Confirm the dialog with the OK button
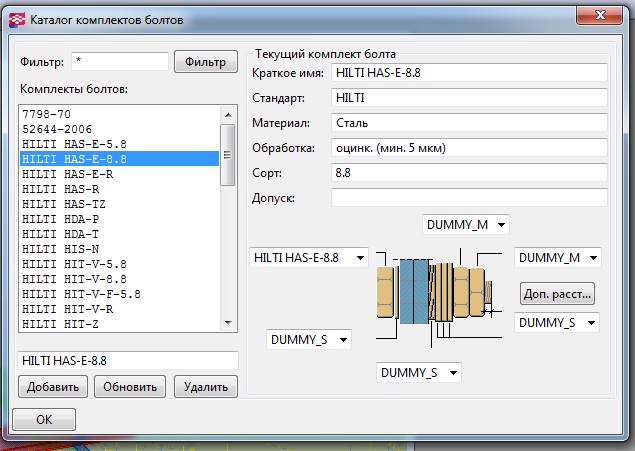Image resolution: width=635 pixels, height=451 pixels. pyautogui.click(x=44, y=420)
